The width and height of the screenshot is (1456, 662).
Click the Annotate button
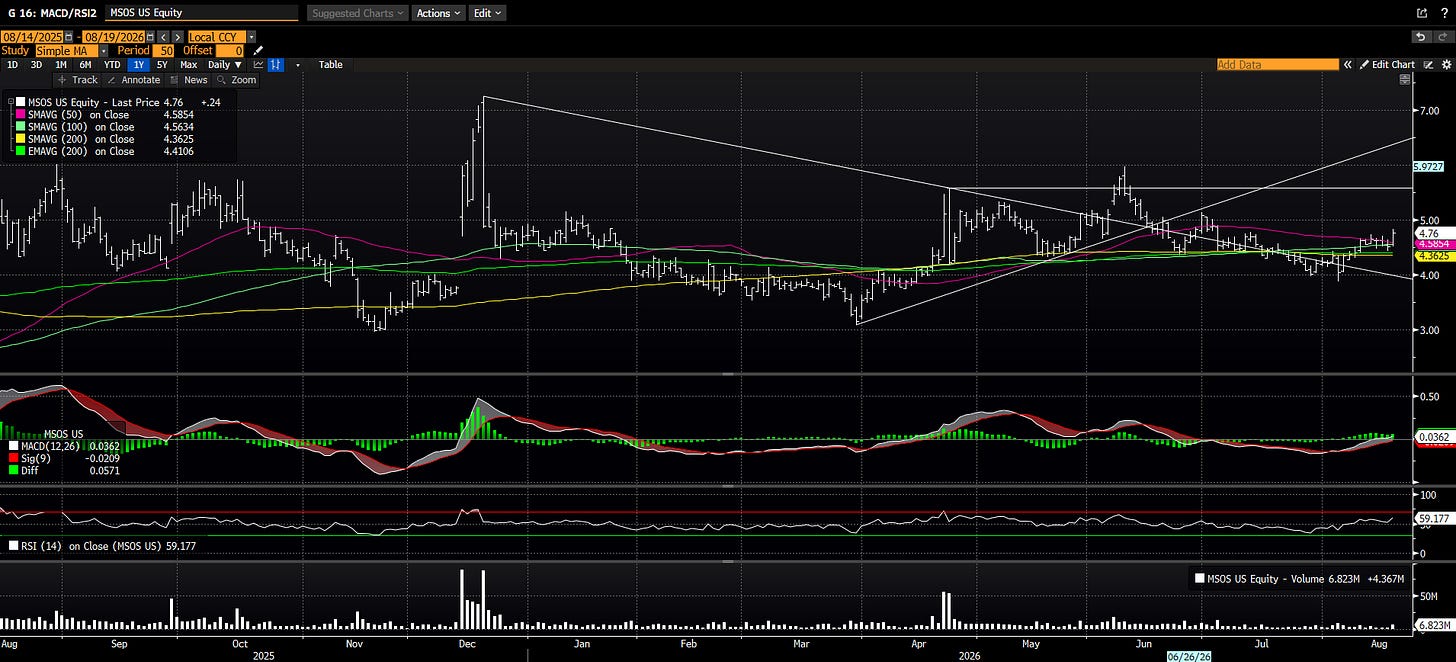click(x=135, y=79)
